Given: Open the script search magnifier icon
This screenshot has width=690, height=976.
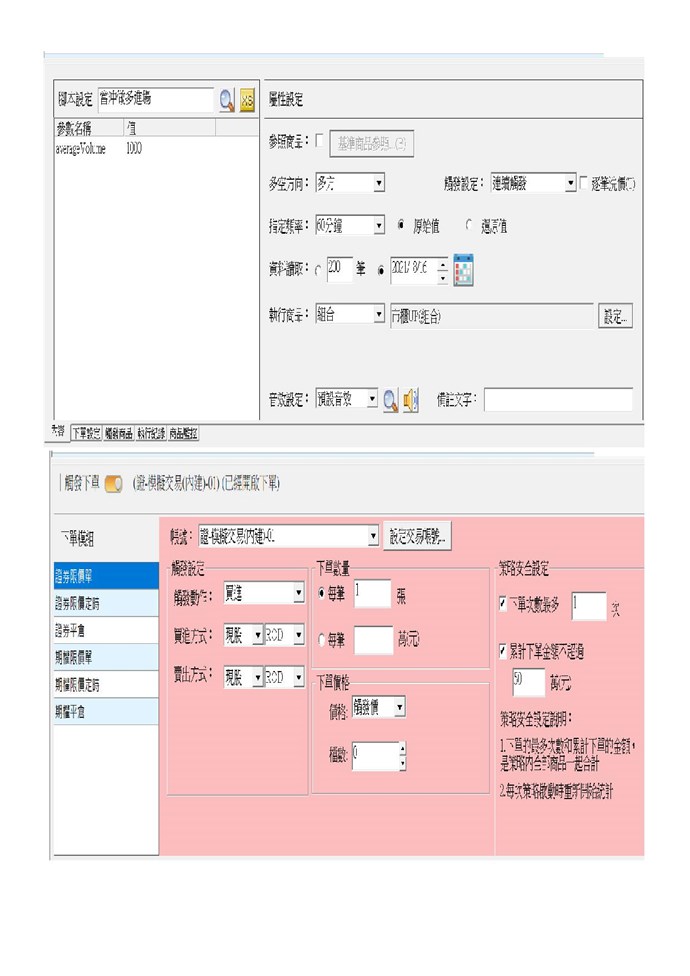Looking at the screenshot, I should [x=226, y=100].
